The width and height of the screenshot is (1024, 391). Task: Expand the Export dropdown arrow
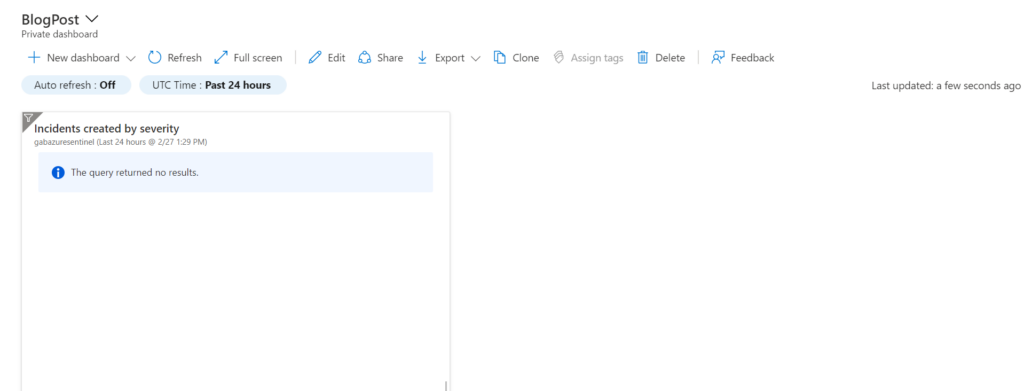coord(475,58)
